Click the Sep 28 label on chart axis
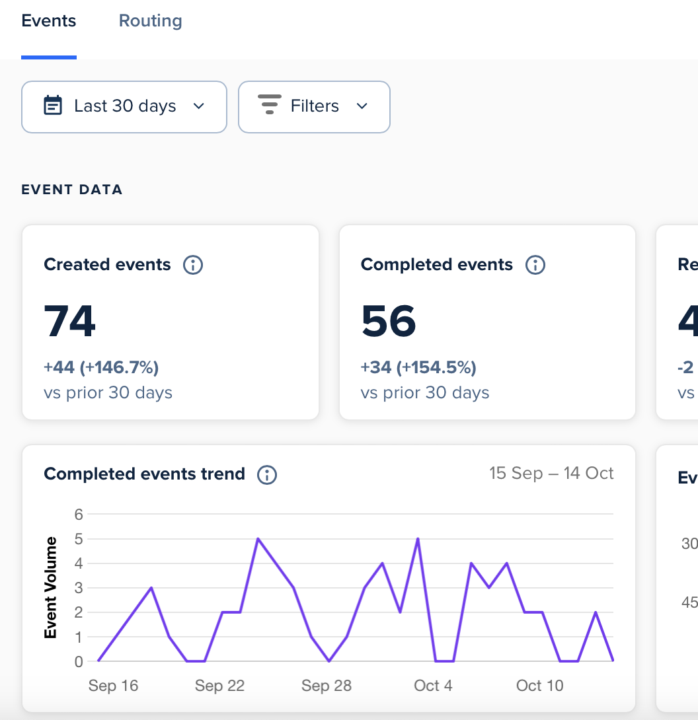The height and width of the screenshot is (720, 698). point(327,685)
